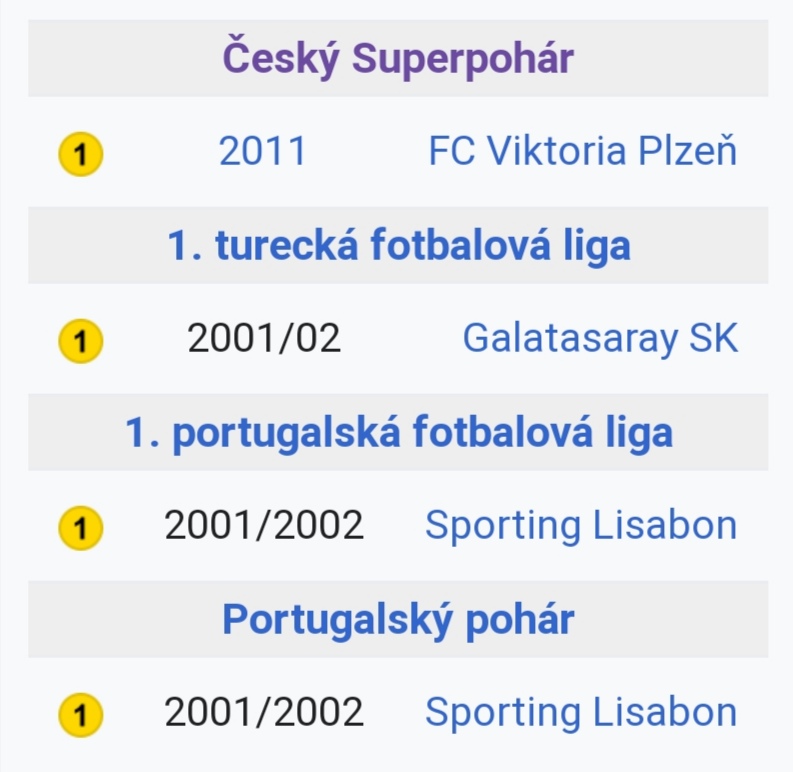Click the gold medal under Portugalský pohár
The image size is (793, 772).
click(80, 714)
